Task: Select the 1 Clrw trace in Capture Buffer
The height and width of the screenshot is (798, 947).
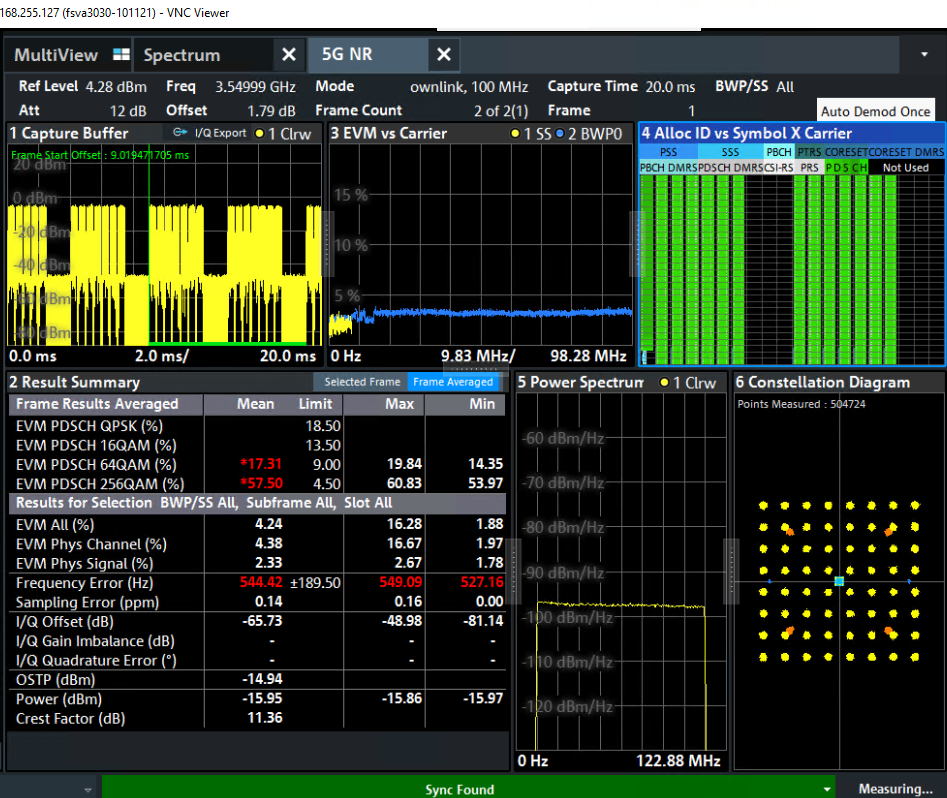Action: [283, 134]
